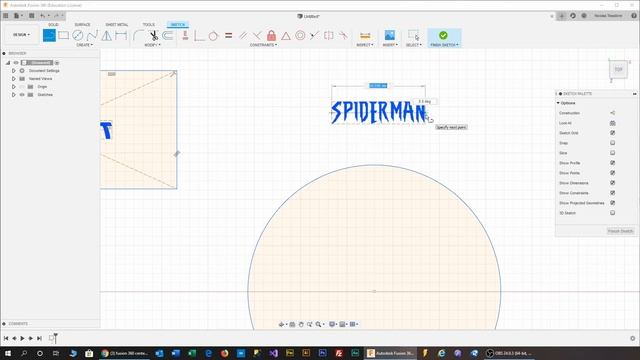
Task: Toggle the Show Constraints checkbox
Action: click(x=612, y=193)
